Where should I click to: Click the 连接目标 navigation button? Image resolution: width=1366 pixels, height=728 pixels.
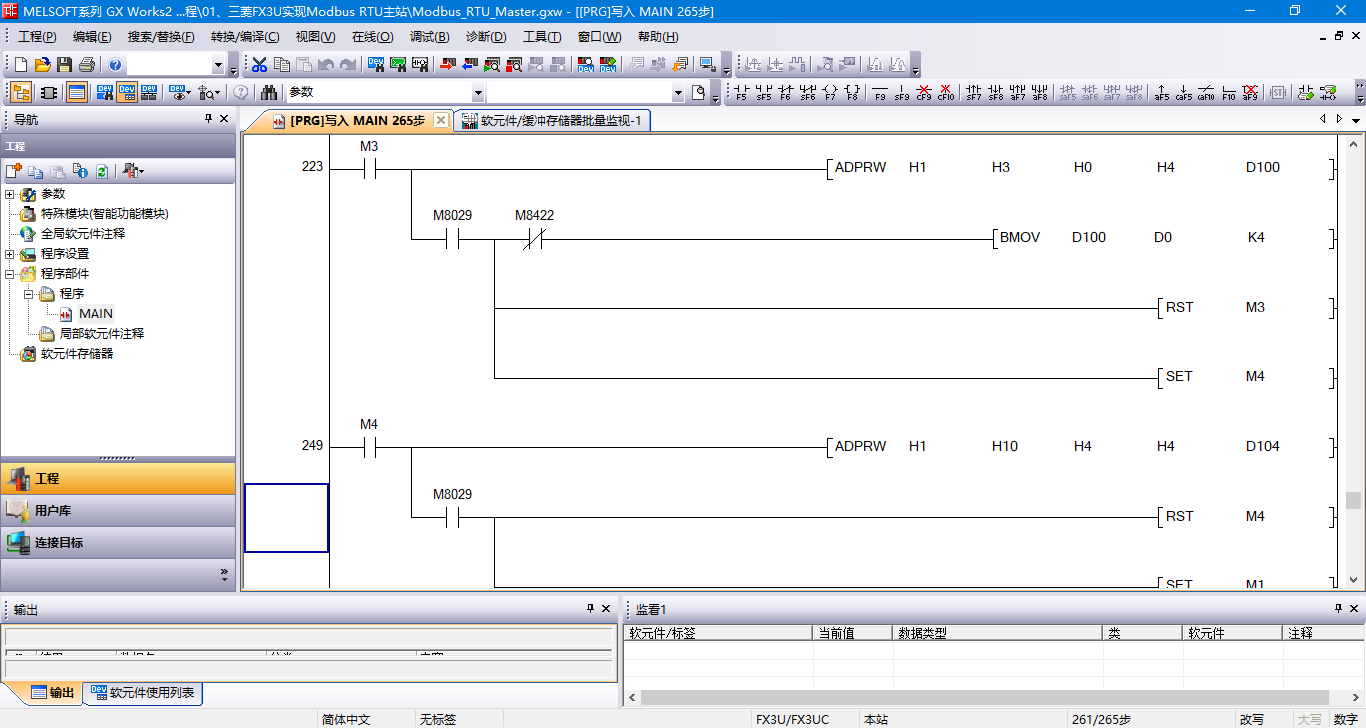click(x=58, y=543)
